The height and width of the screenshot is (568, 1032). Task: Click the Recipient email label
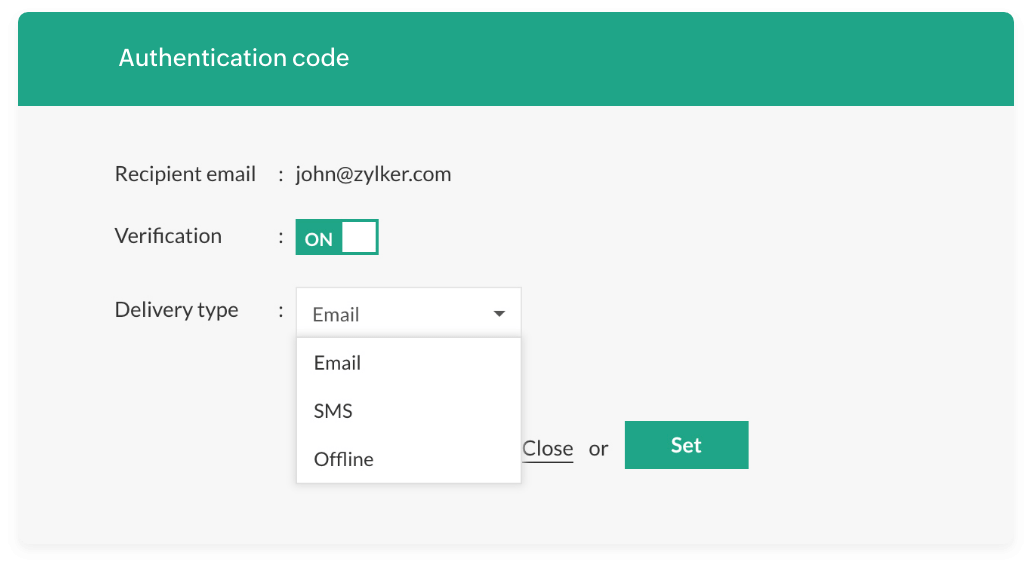pos(185,174)
